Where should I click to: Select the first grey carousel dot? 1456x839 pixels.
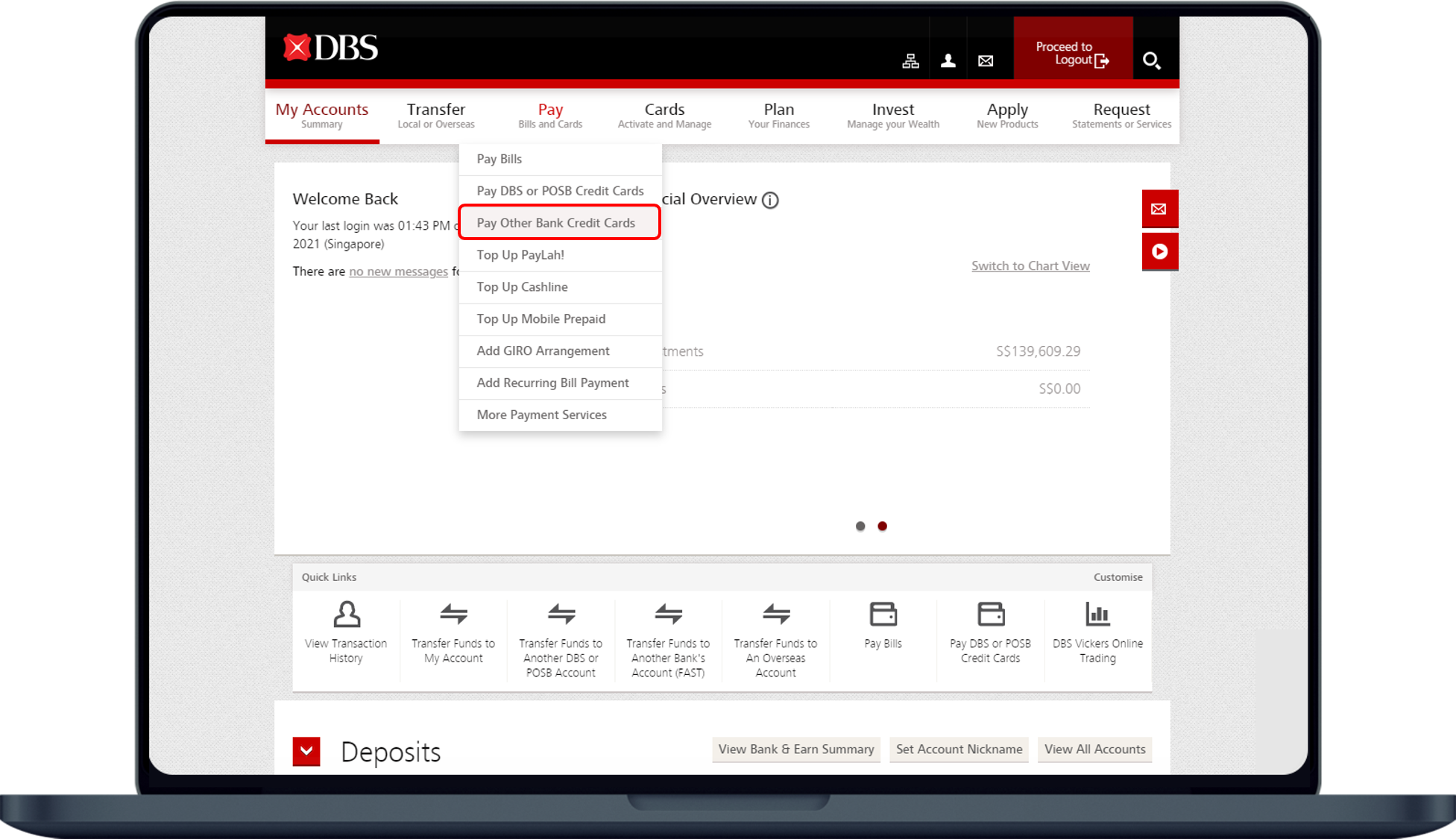point(860,527)
